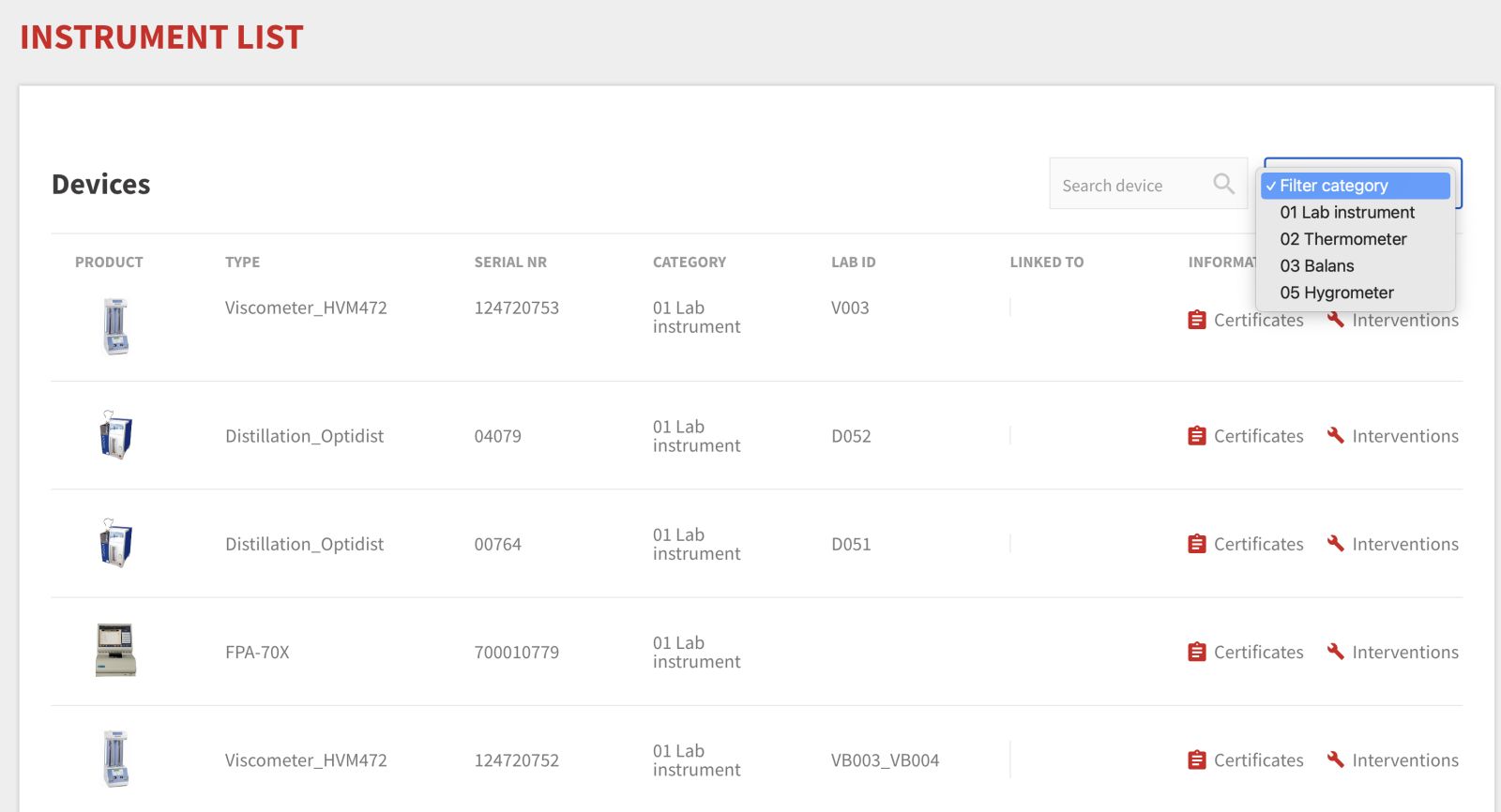
Task: Click the Viscometer V003 product image
Action: click(x=115, y=326)
